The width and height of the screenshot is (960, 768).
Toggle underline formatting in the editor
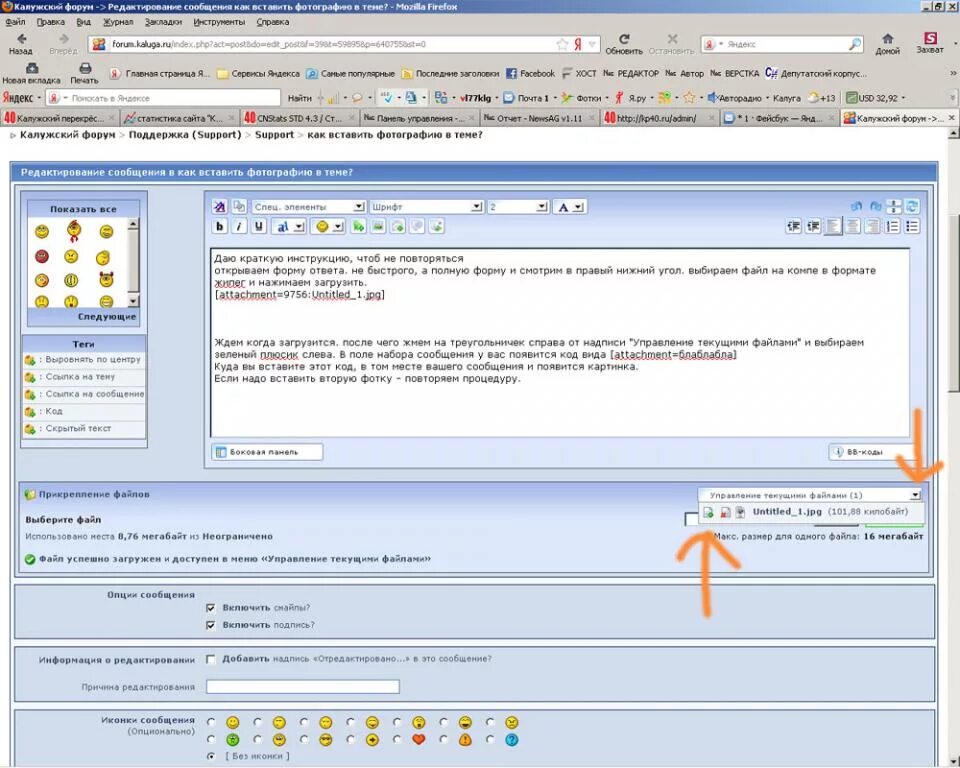coord(259,227)
